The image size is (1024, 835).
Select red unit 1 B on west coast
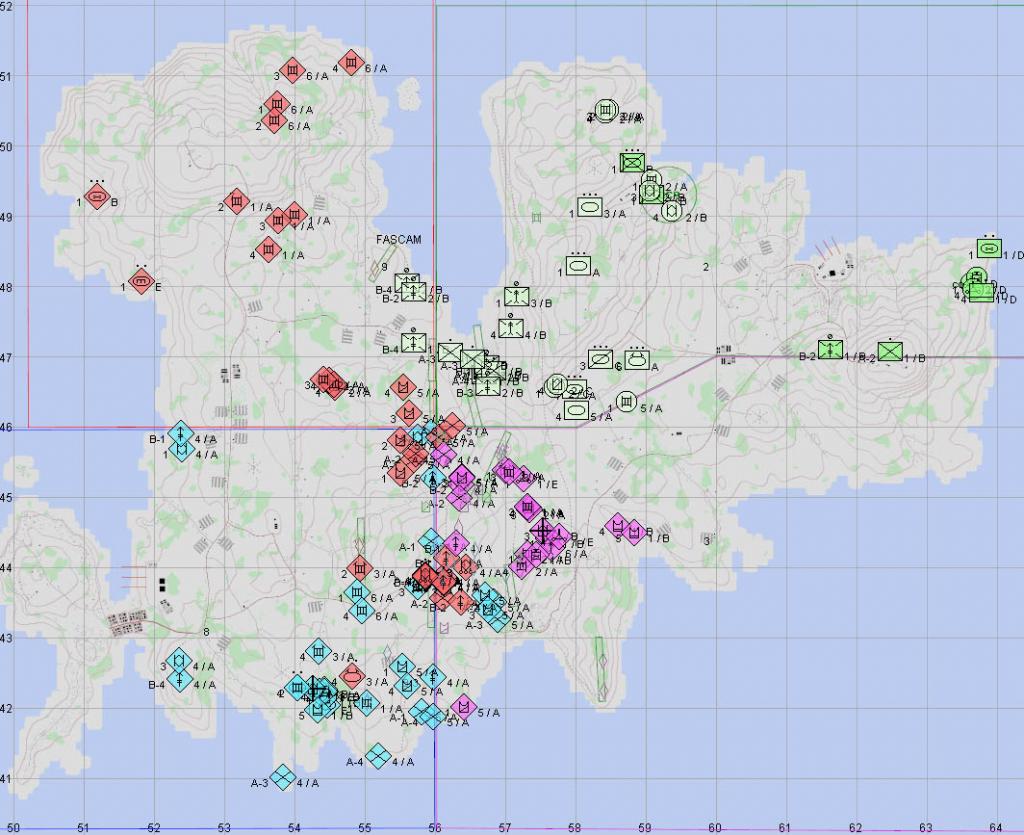pos(96,198)
